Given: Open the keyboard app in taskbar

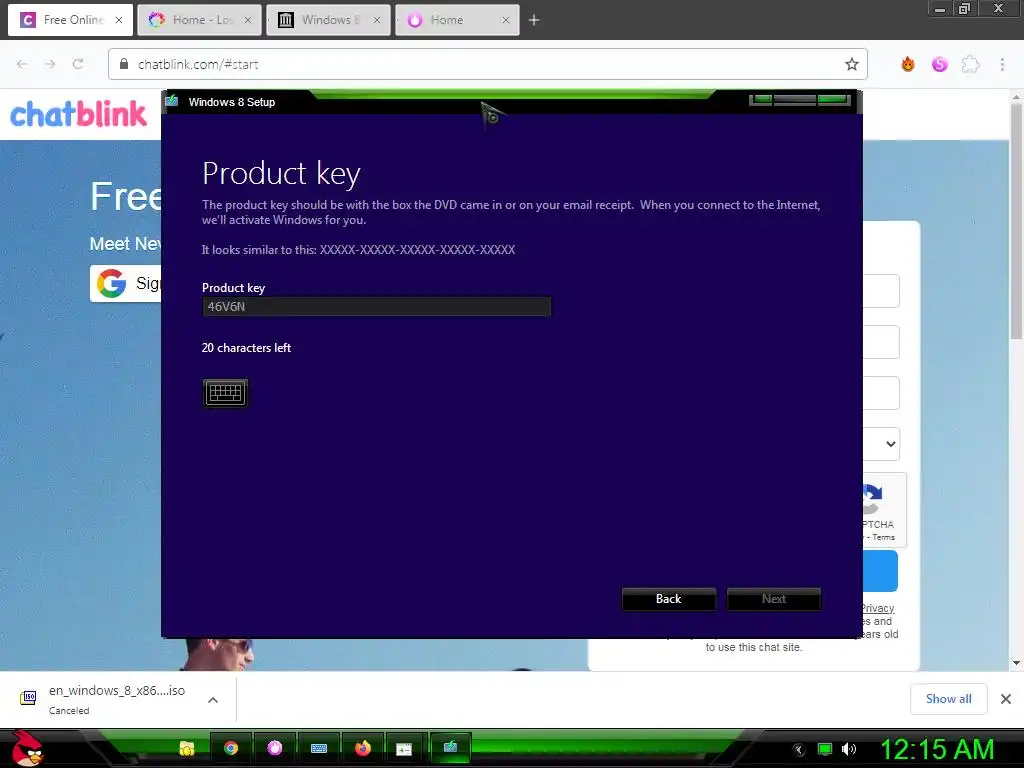Looking at the screenshot, I should [319, 748].
